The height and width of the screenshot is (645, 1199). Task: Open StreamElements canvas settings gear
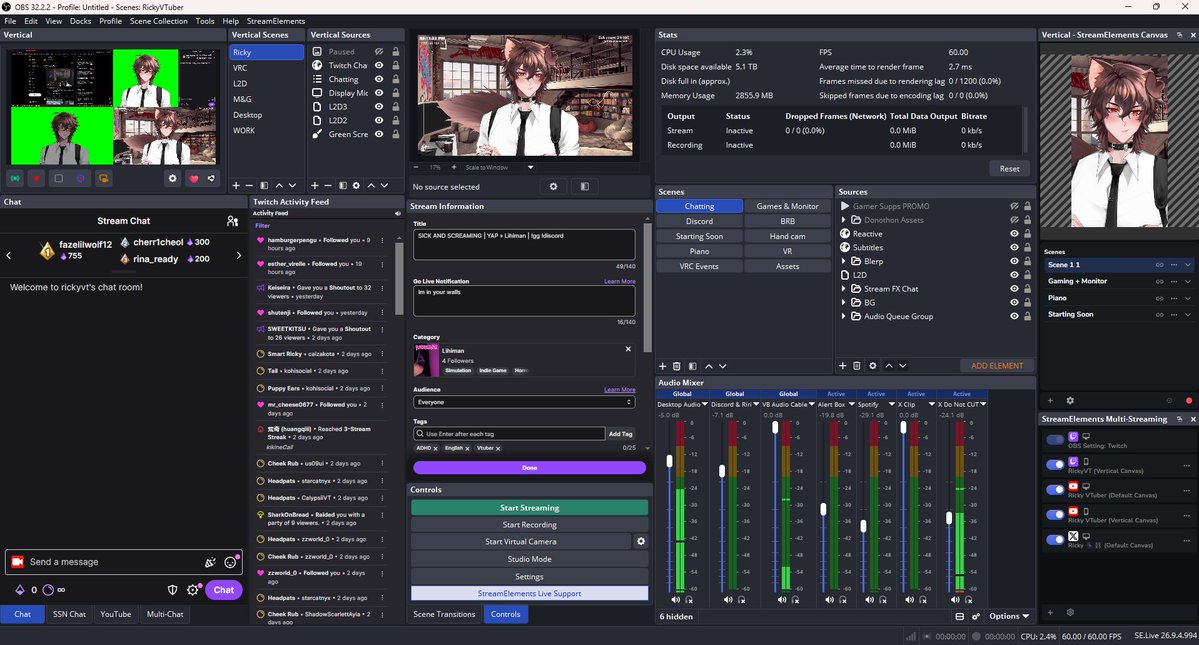point(1070,400)
